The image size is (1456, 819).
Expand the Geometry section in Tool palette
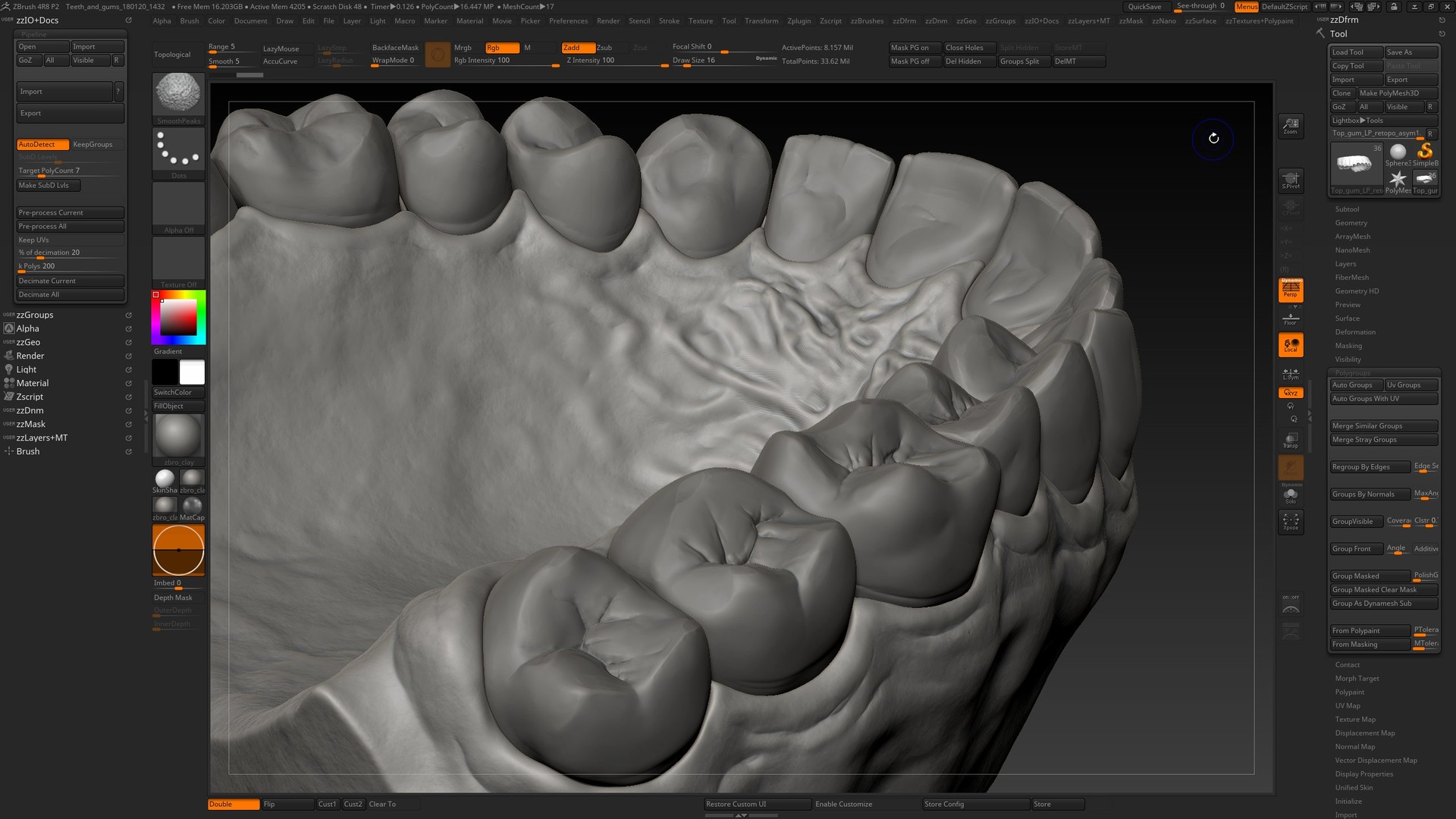(1351, 222)
